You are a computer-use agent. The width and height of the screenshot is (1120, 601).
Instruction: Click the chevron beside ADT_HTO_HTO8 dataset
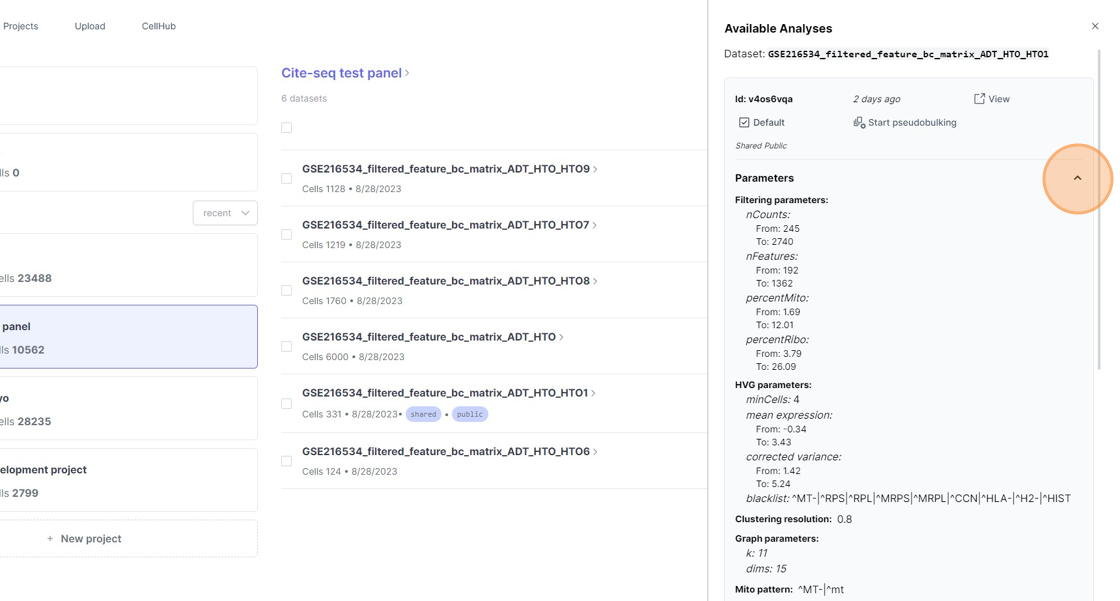point(596,281)
